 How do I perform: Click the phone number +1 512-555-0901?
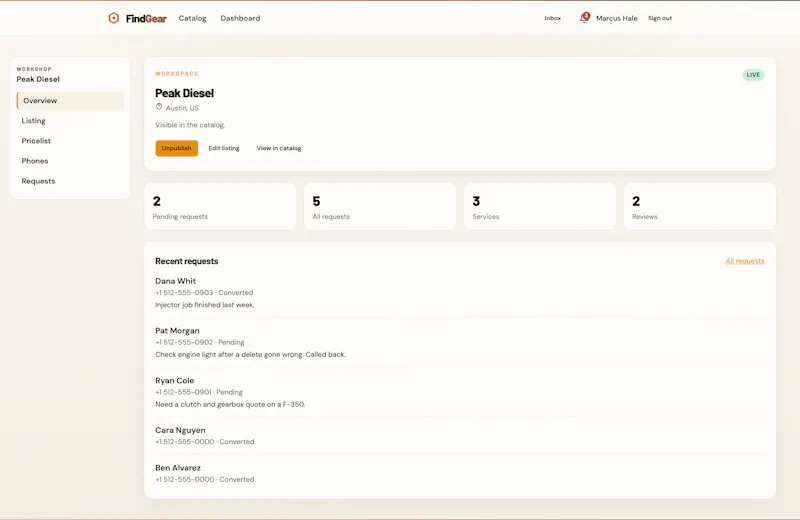pyautogui.click(x=183, y=392)
